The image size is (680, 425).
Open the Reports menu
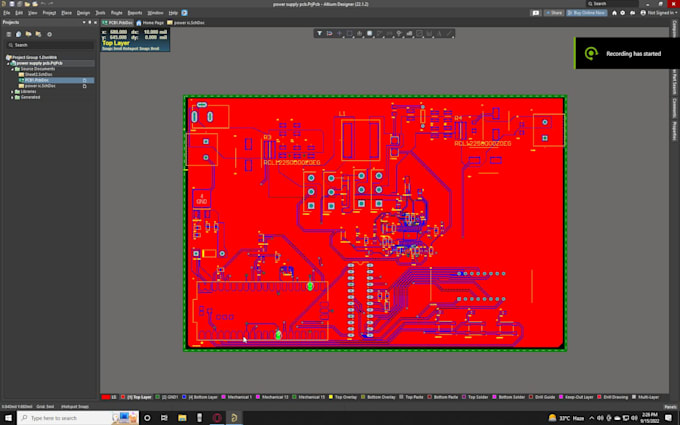click(x=135, y=13)
